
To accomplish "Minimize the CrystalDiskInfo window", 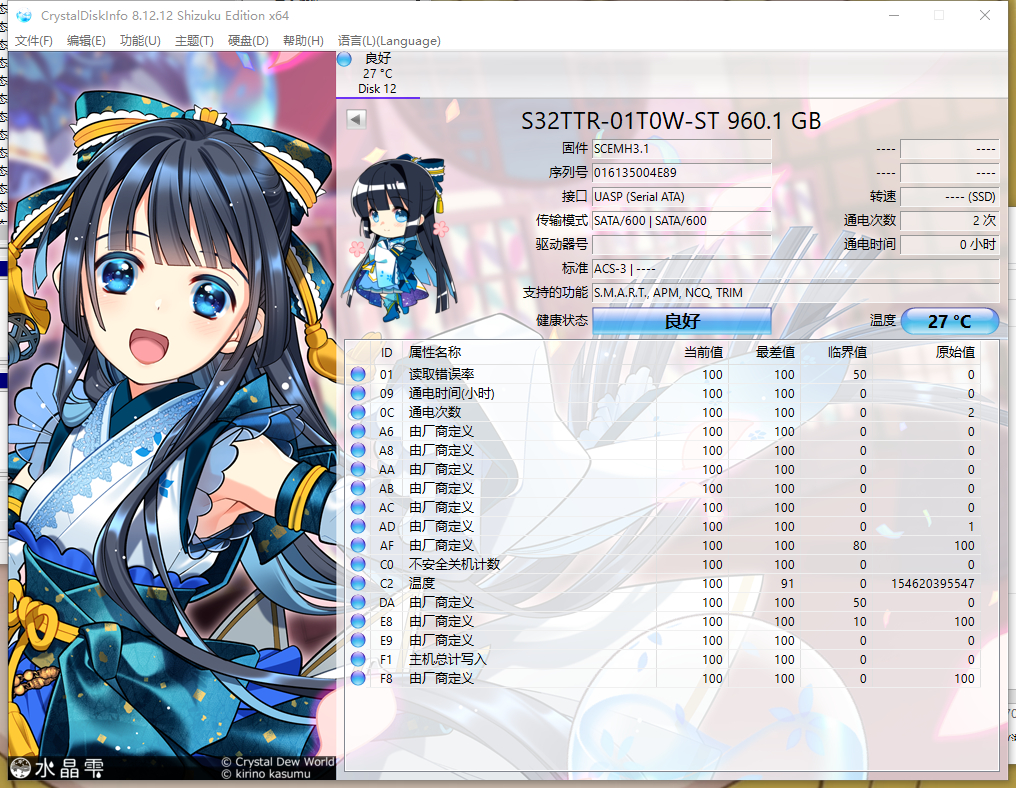I will (x=894, y=15).
